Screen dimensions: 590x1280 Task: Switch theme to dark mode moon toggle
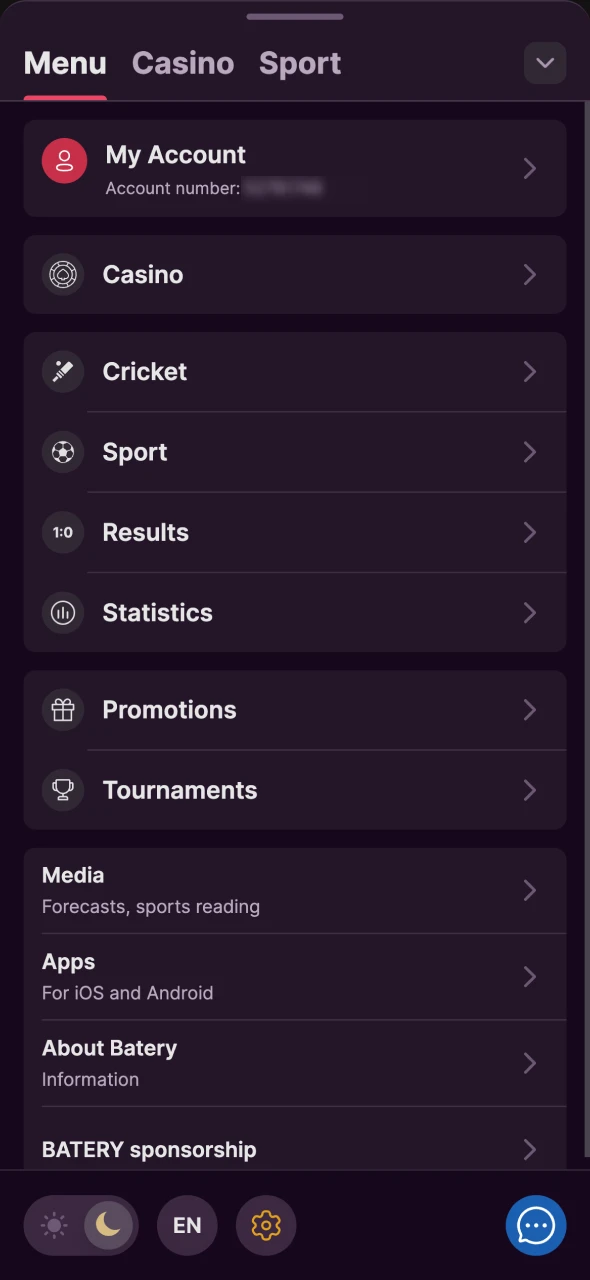(x=108, y=1225)
